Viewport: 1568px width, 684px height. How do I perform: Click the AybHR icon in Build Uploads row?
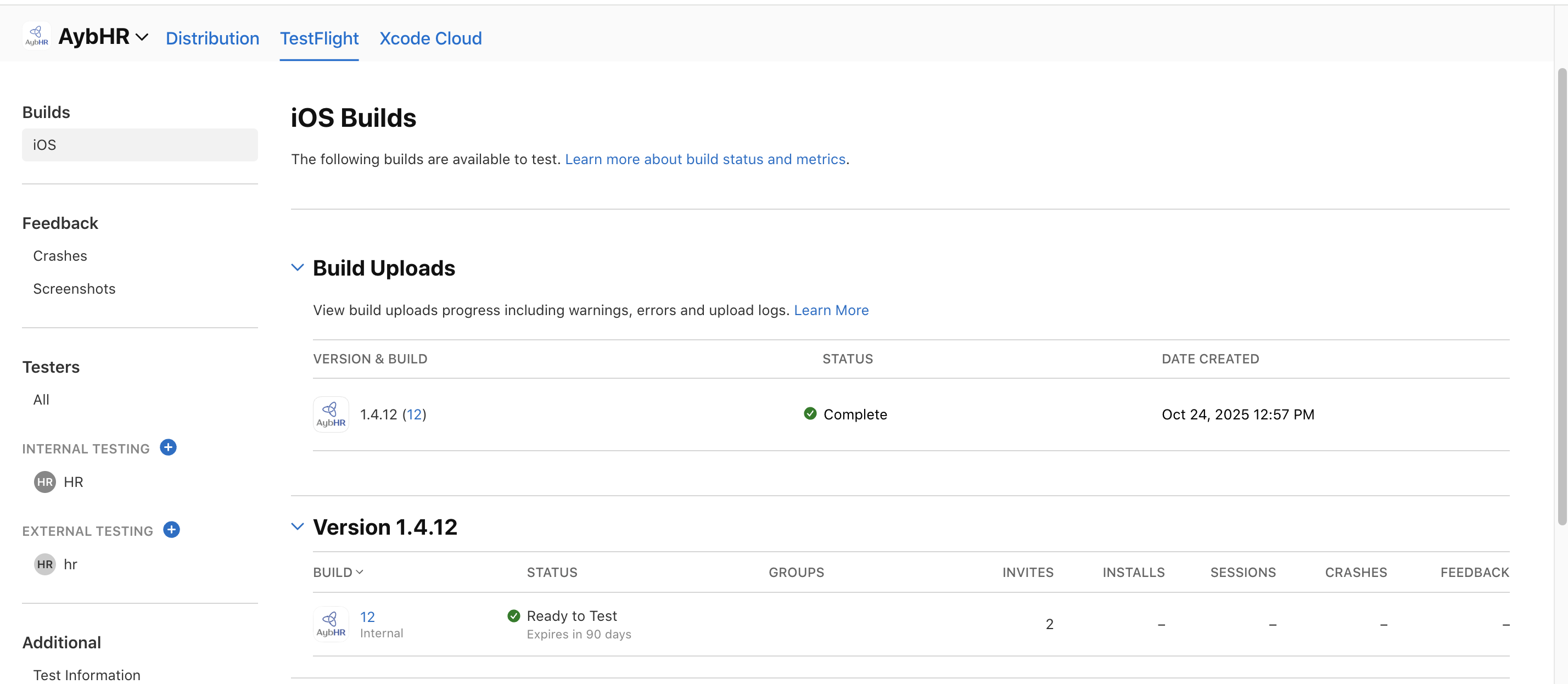pos(331,414)
